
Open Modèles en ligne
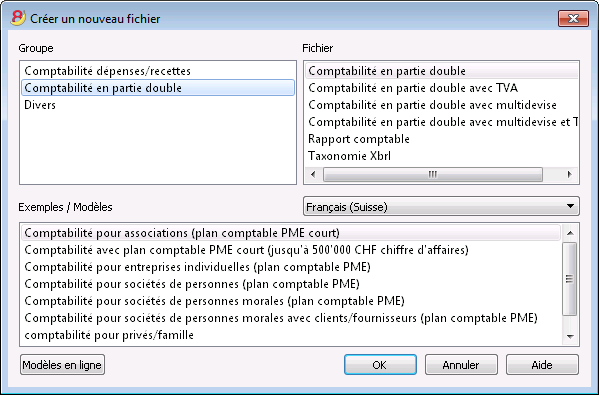[x=62, y=365]
